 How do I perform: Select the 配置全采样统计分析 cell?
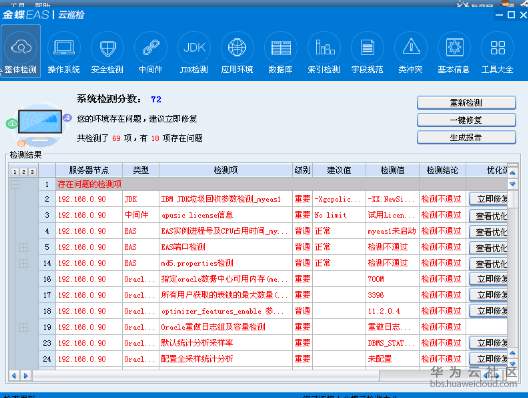tap(226, 359)
